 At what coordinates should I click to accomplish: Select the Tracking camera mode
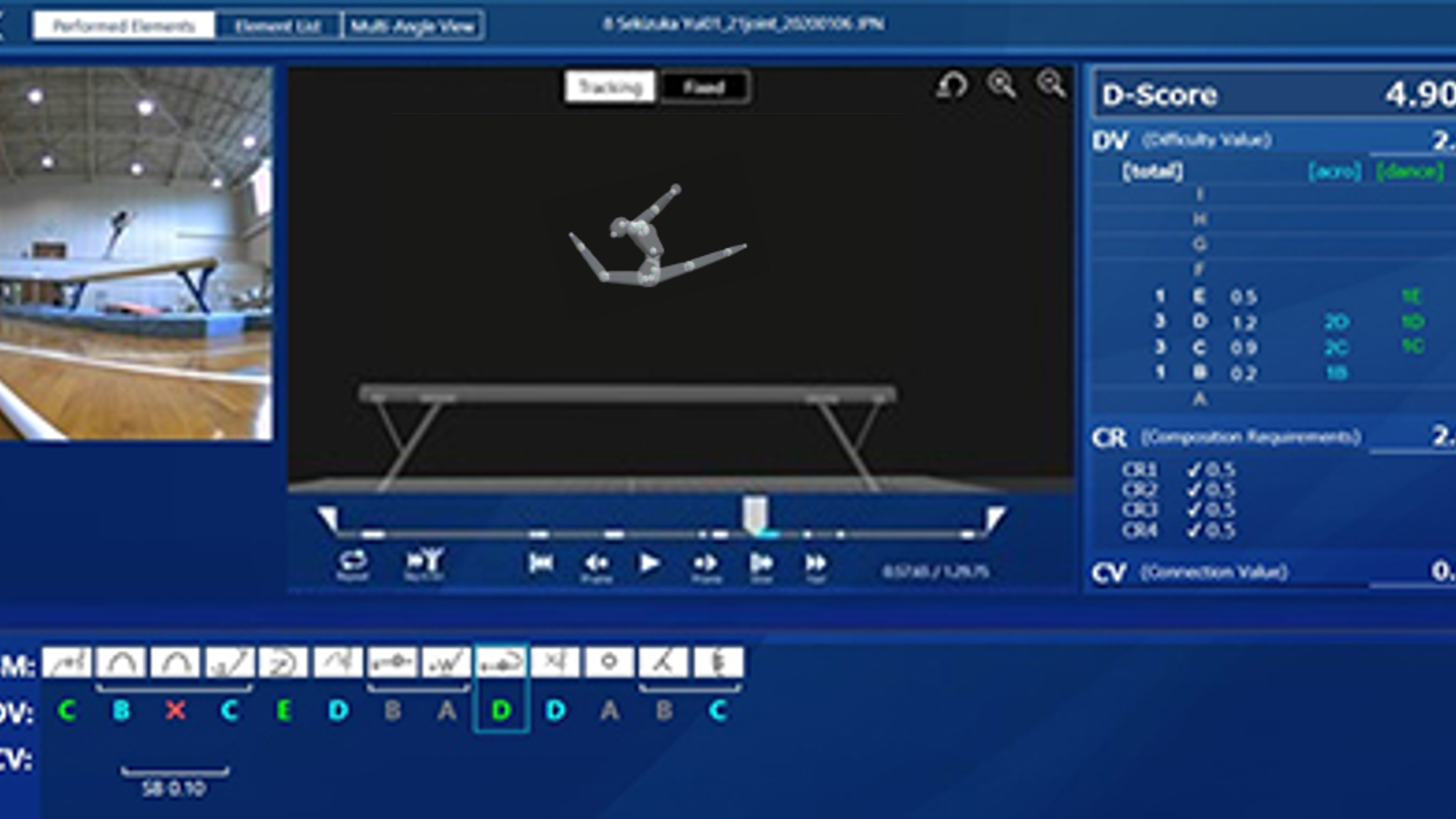610,87
